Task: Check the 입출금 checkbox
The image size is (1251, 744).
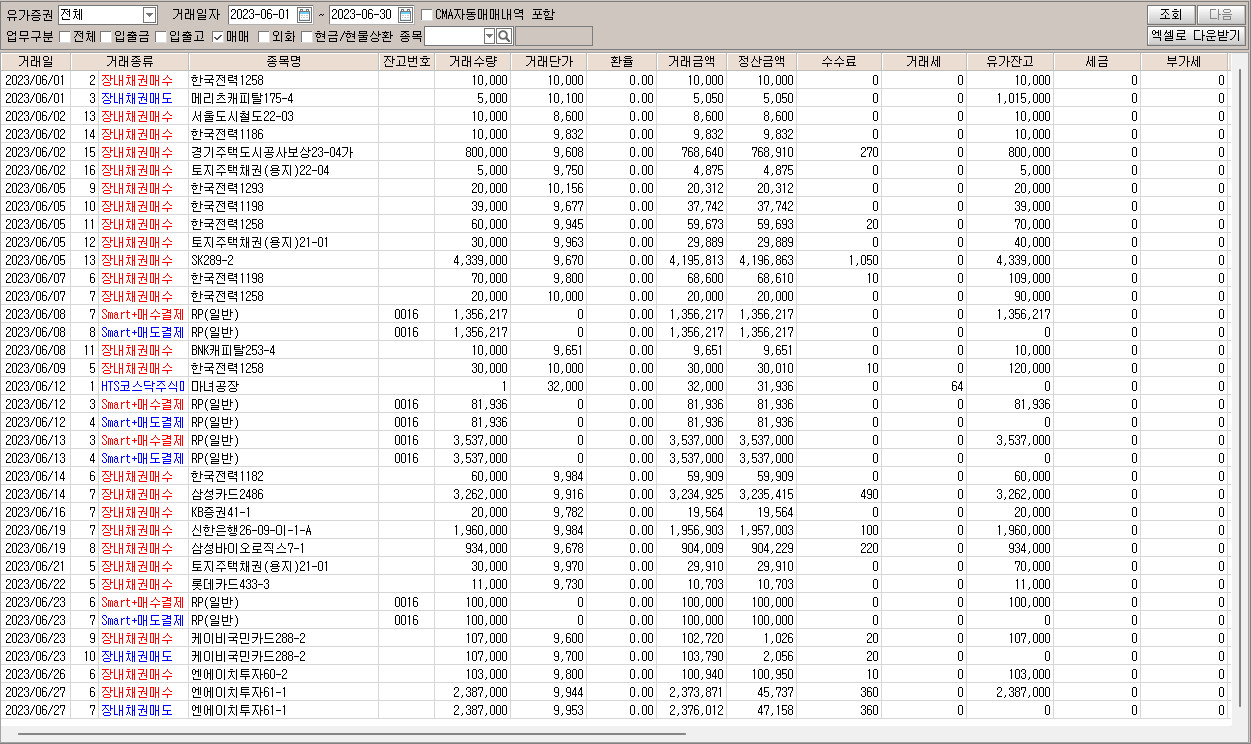Action: (106, 37)
